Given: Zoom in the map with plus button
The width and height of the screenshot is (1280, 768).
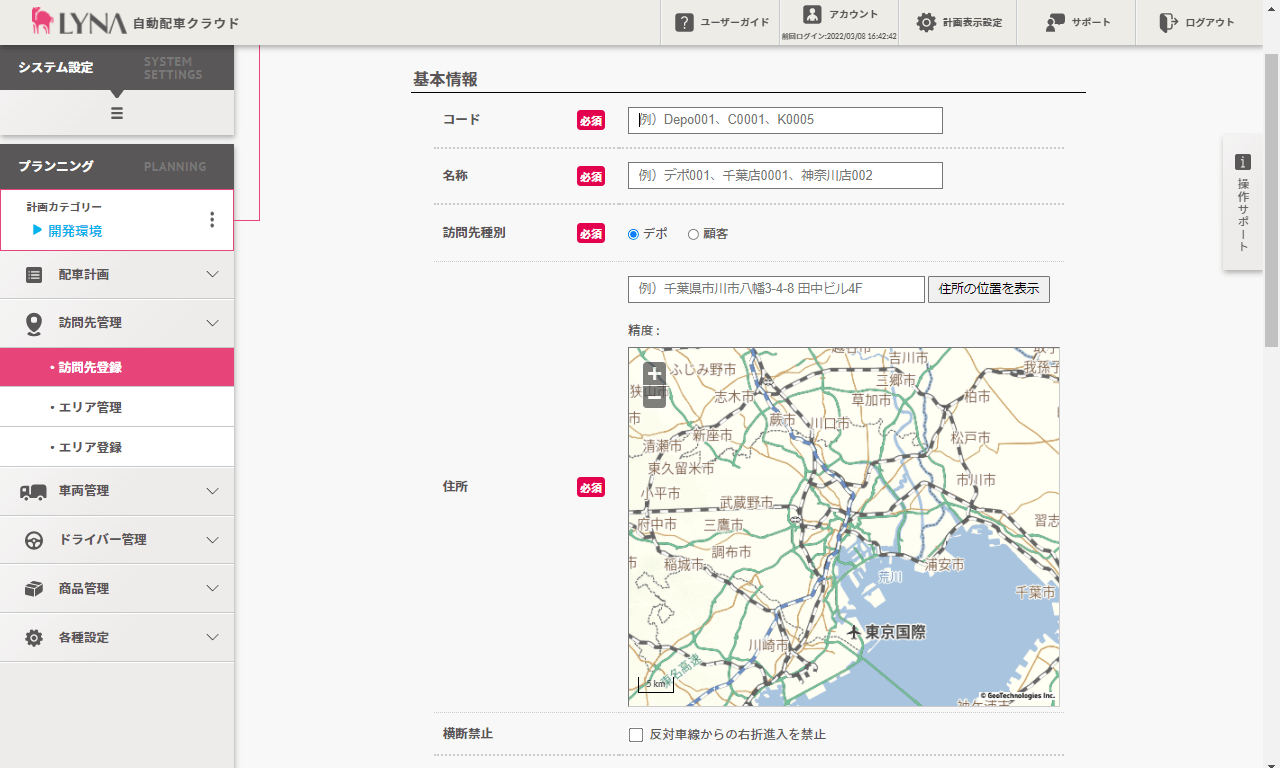Looking at the screenshot, I should tap(654, 374).
